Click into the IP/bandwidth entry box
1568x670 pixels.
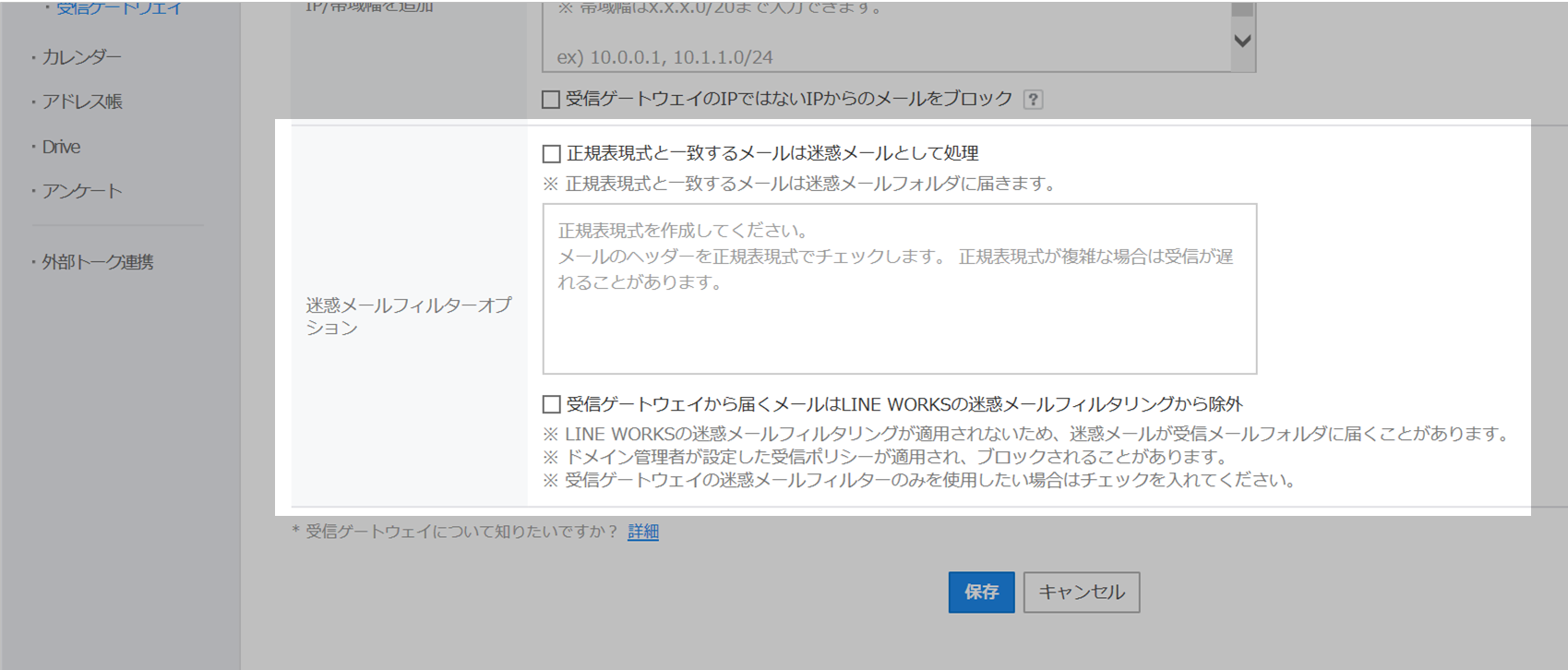(x=886, y=37)
